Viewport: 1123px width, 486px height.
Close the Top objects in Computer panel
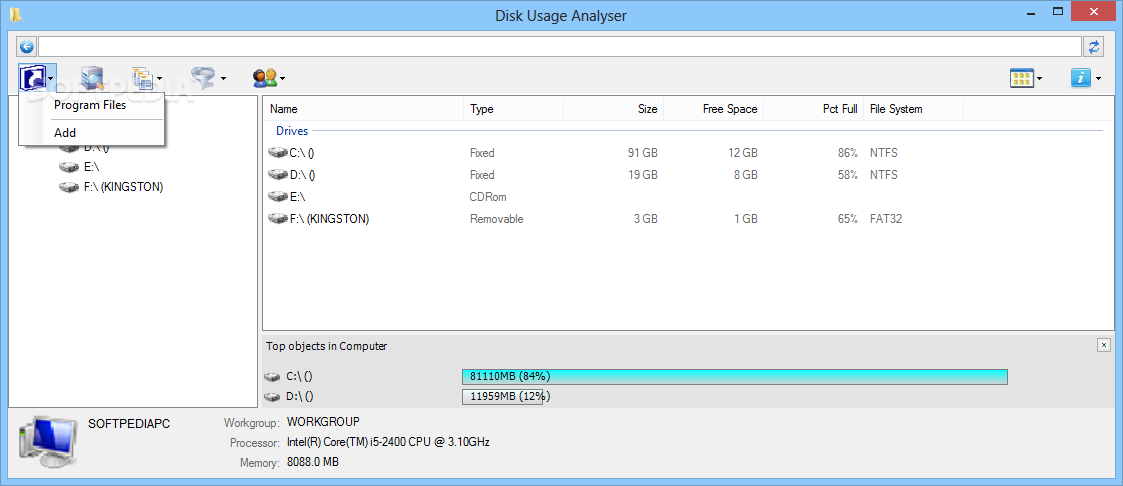(1103, 346)
